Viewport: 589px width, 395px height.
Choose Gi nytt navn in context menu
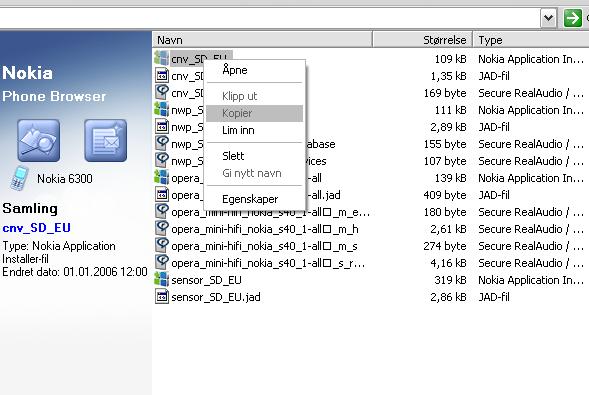click(255, 173)
